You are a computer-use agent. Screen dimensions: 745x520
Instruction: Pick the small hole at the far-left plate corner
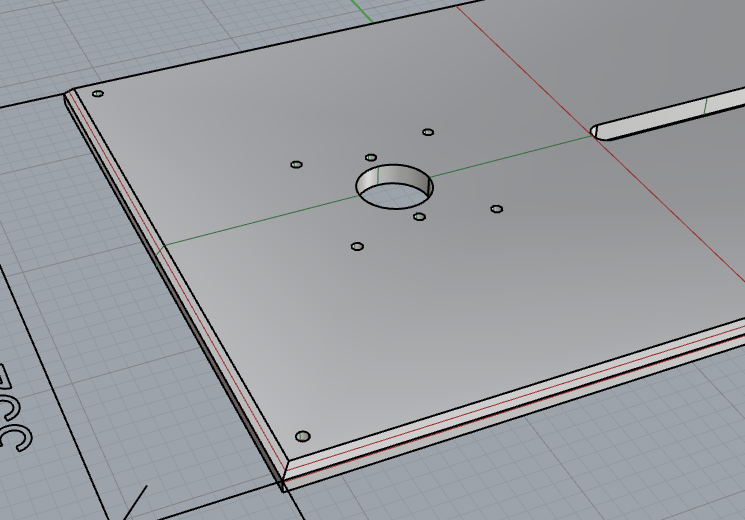pyautogui.click(x=98, y=94)
